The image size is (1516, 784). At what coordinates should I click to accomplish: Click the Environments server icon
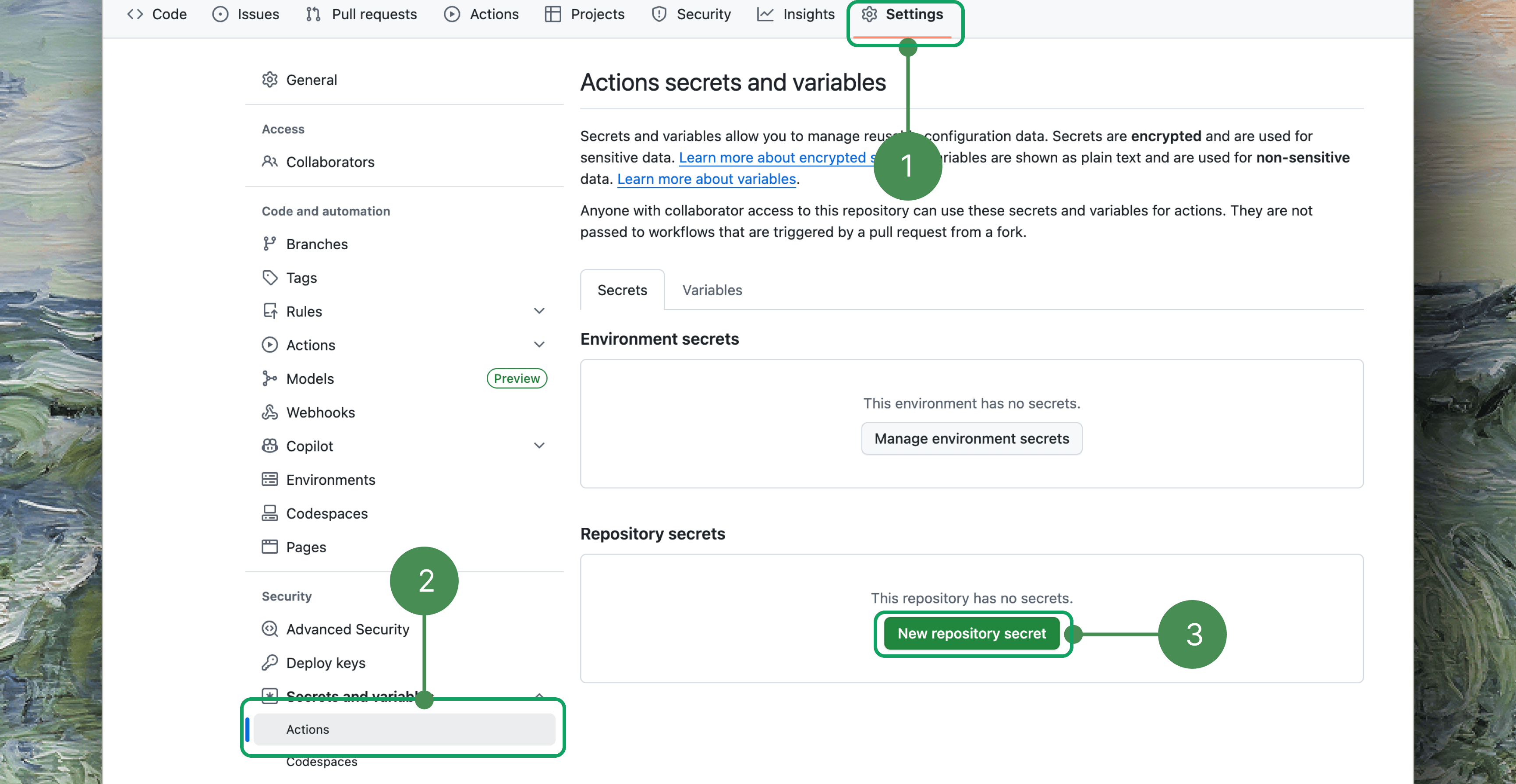(269, 479)
